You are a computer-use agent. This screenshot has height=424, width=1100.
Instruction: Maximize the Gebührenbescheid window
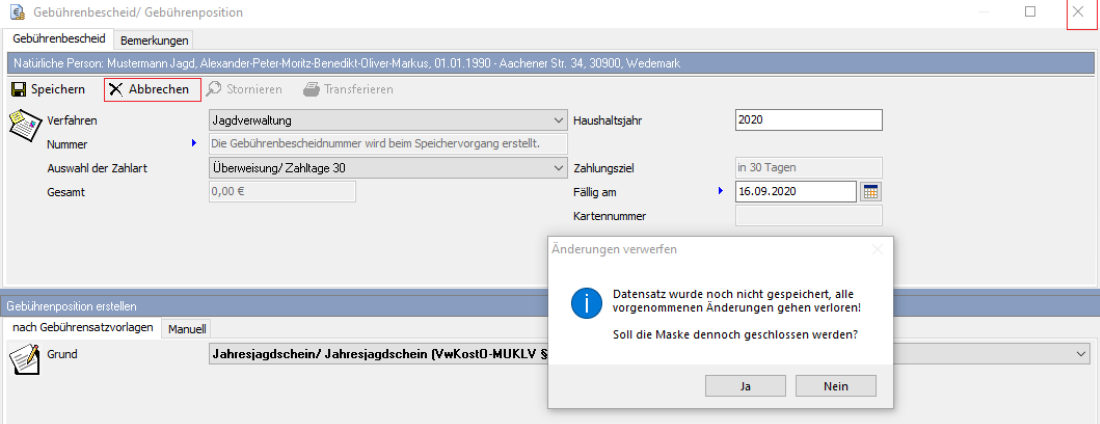(1030, 12)
